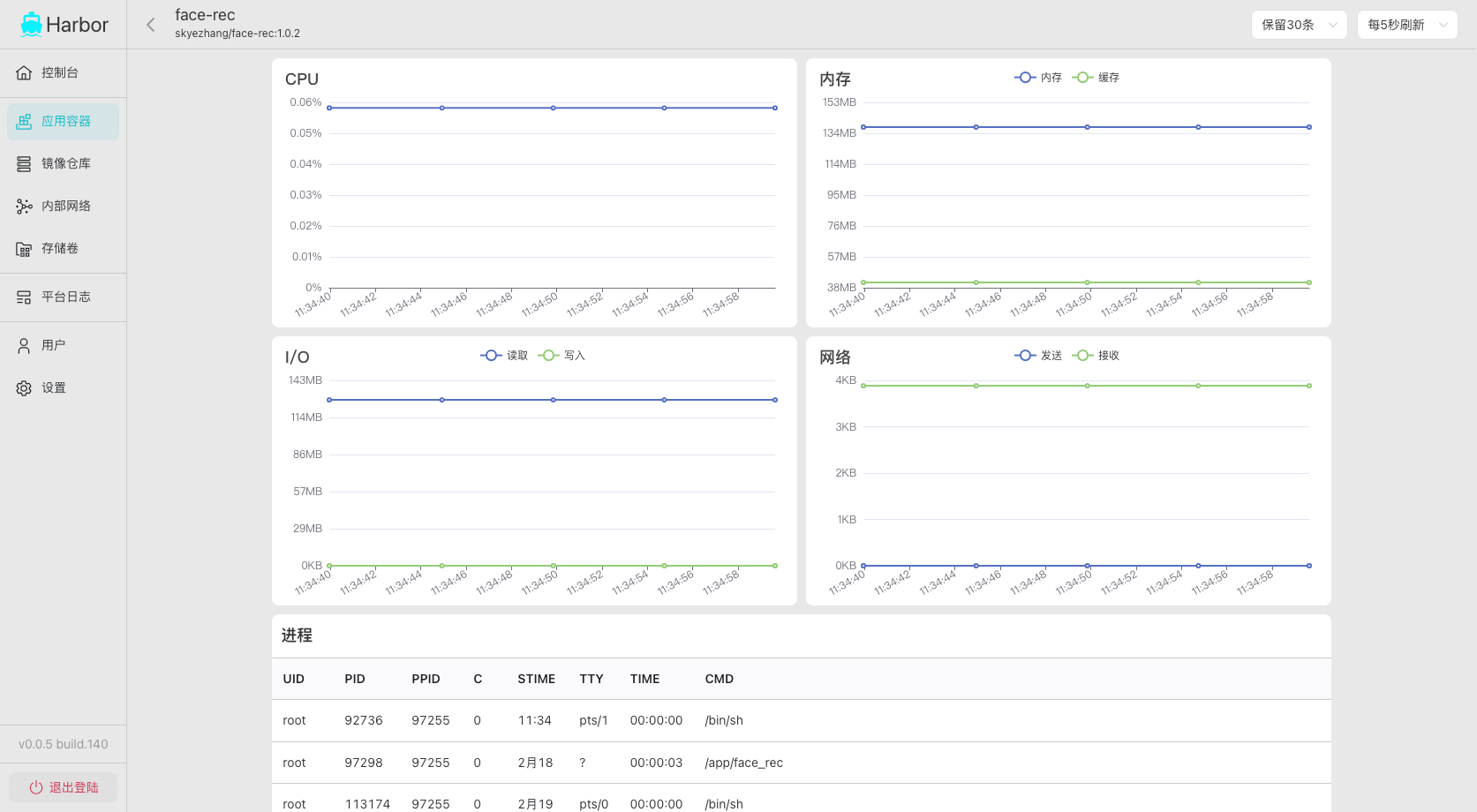Click the 镜像仓库 stack icon
Image resolution: width=1477 pixels, height=812 pixels.
(x=24, y=164)
